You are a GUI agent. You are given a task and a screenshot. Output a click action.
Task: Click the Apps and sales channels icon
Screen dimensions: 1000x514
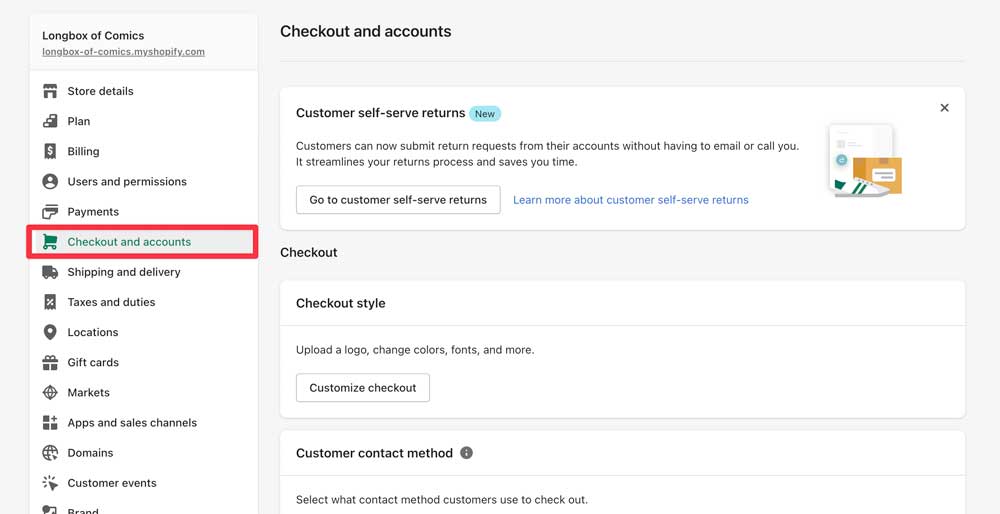coord(50,423)
